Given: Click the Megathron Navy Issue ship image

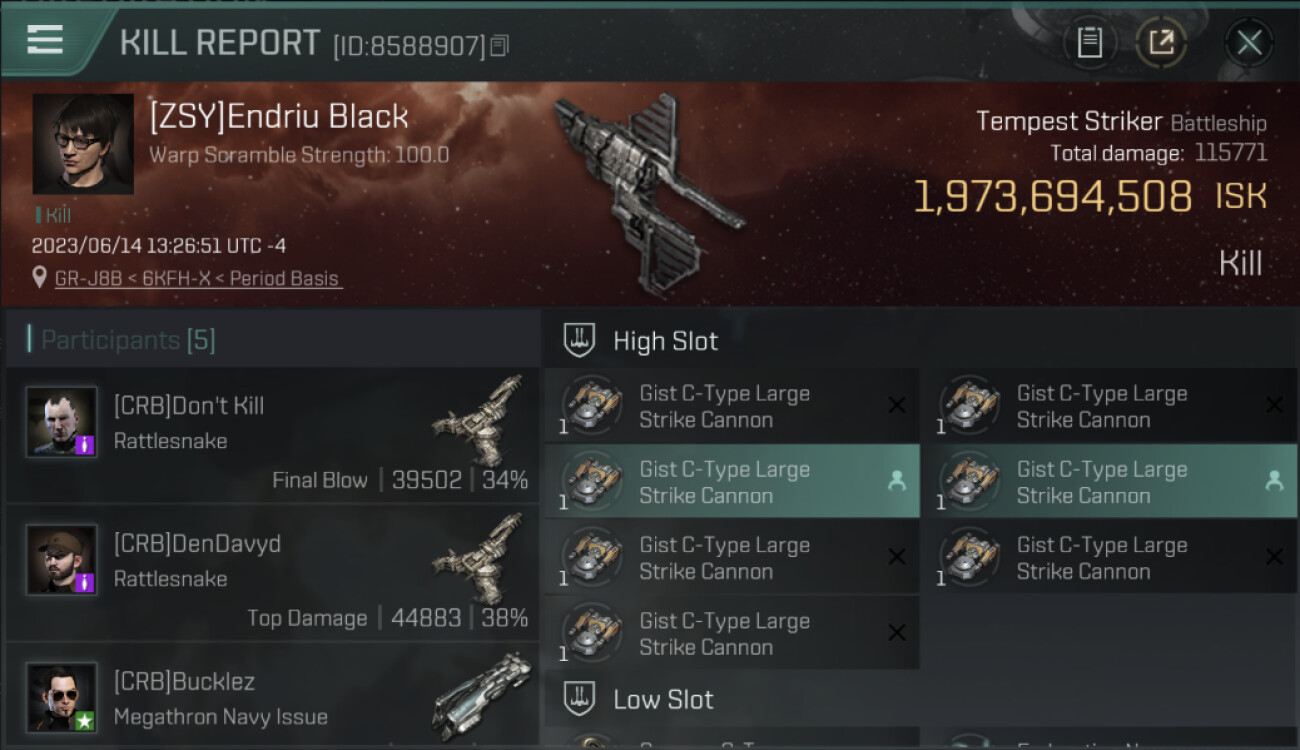Looking at the screenshot, I should [x=482, y=696].
